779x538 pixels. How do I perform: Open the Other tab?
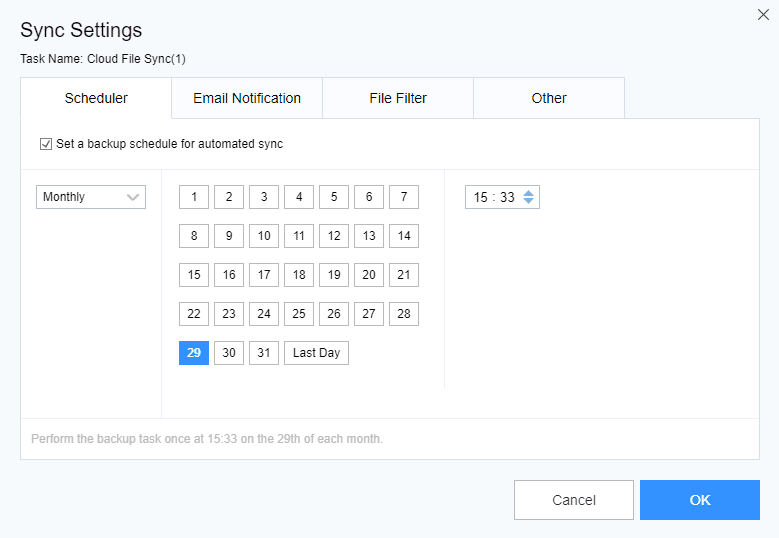[x=549, y=98]
